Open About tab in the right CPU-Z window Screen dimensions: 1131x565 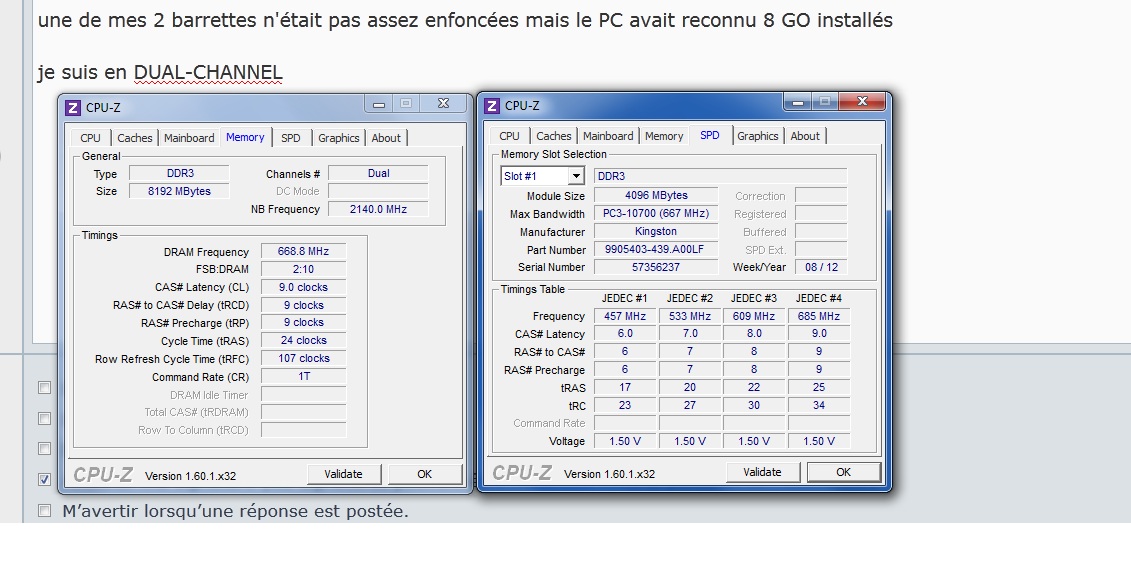[x=805, y=136]
